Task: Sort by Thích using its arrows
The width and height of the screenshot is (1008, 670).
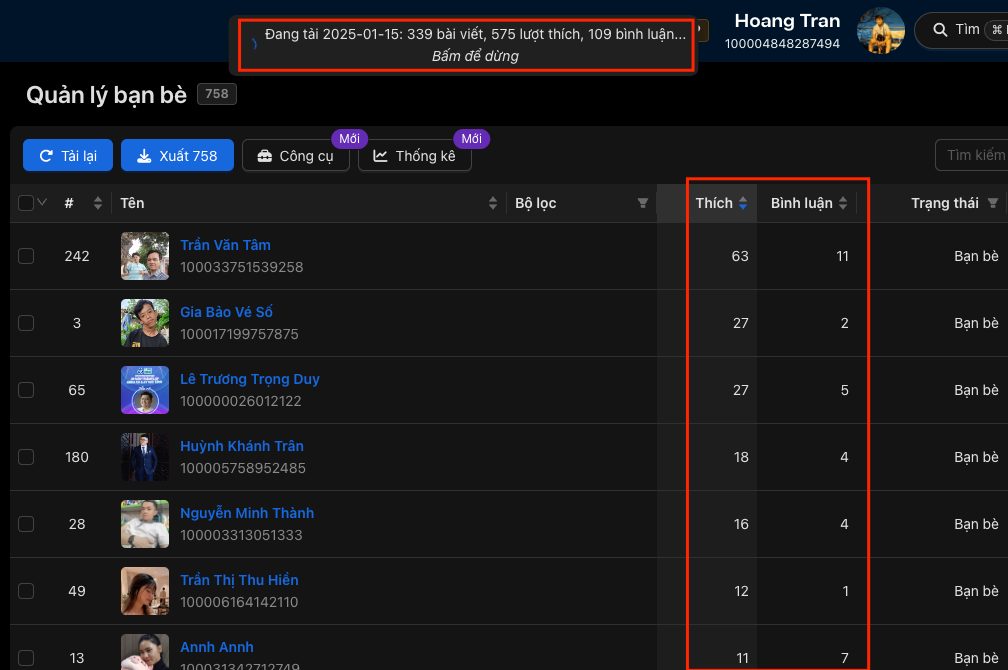Action: coord(743,203)
